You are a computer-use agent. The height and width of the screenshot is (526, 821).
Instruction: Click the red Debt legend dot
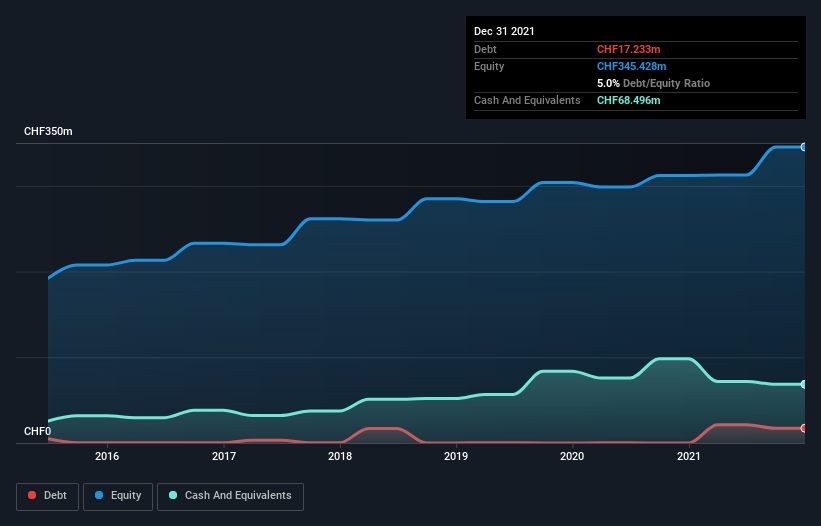coord(32,495)
